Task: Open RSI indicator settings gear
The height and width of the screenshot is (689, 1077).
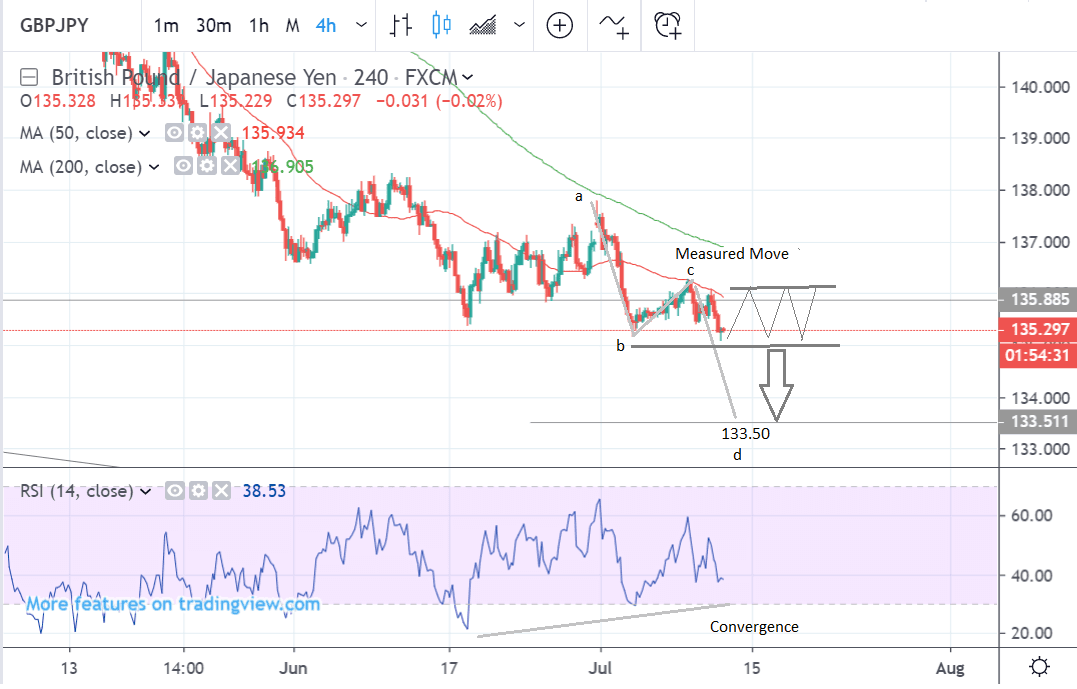Action: point(199,491)
